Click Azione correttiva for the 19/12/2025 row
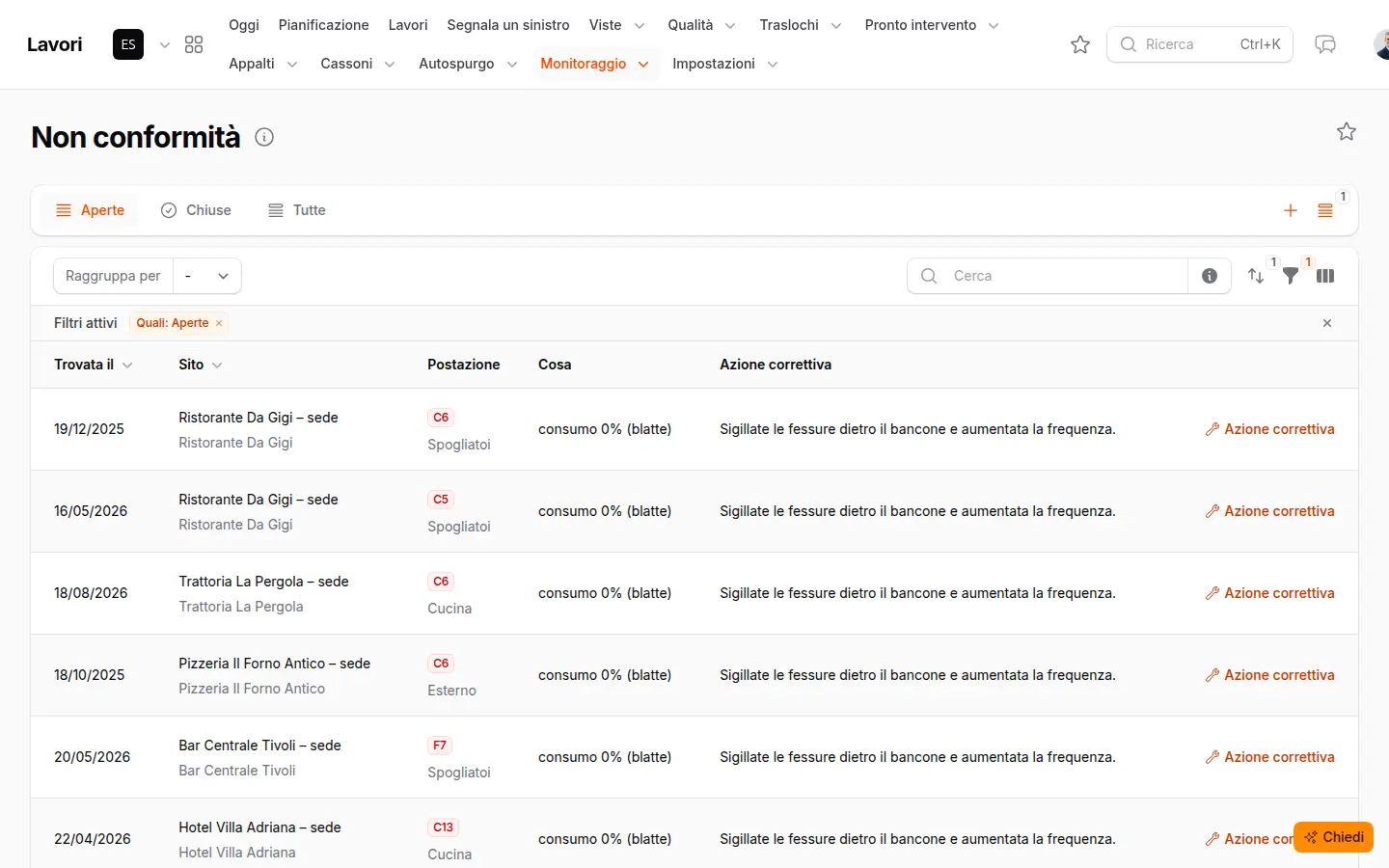 1270,429
